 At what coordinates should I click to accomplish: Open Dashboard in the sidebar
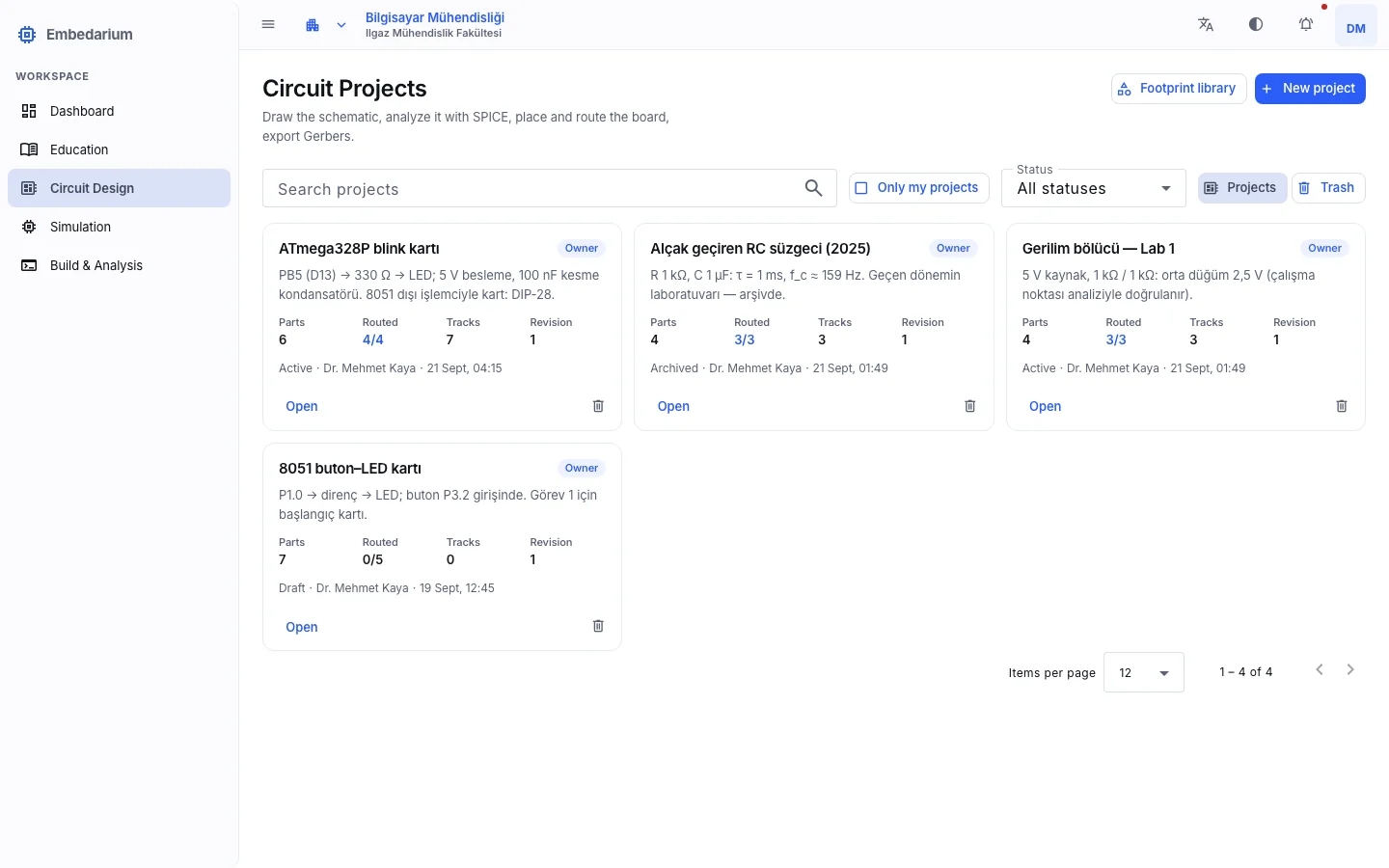coord(120,111)
